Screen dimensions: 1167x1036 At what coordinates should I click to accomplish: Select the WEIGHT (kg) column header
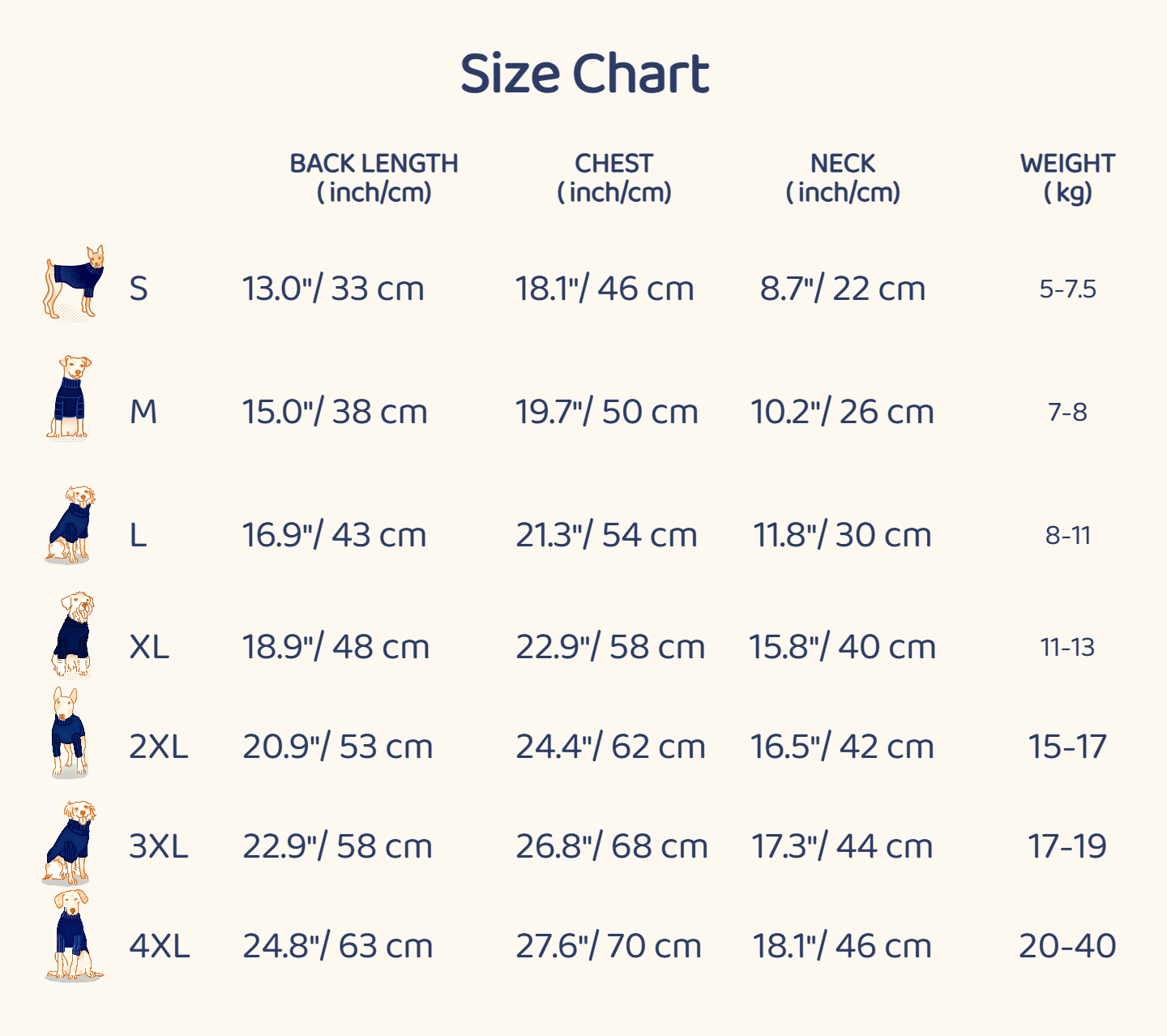pos(1067,178)
